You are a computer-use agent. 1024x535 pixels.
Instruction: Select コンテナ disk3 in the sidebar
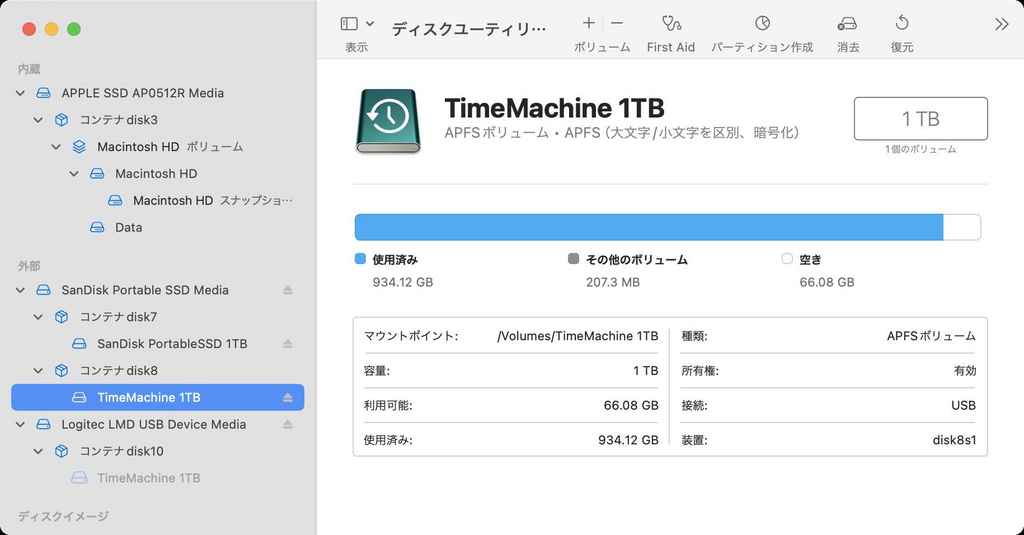(x=157, y=120)
